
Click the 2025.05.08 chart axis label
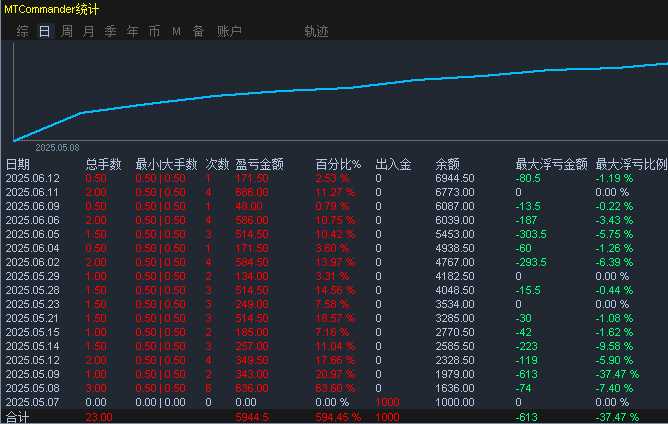tap(57, 148)
